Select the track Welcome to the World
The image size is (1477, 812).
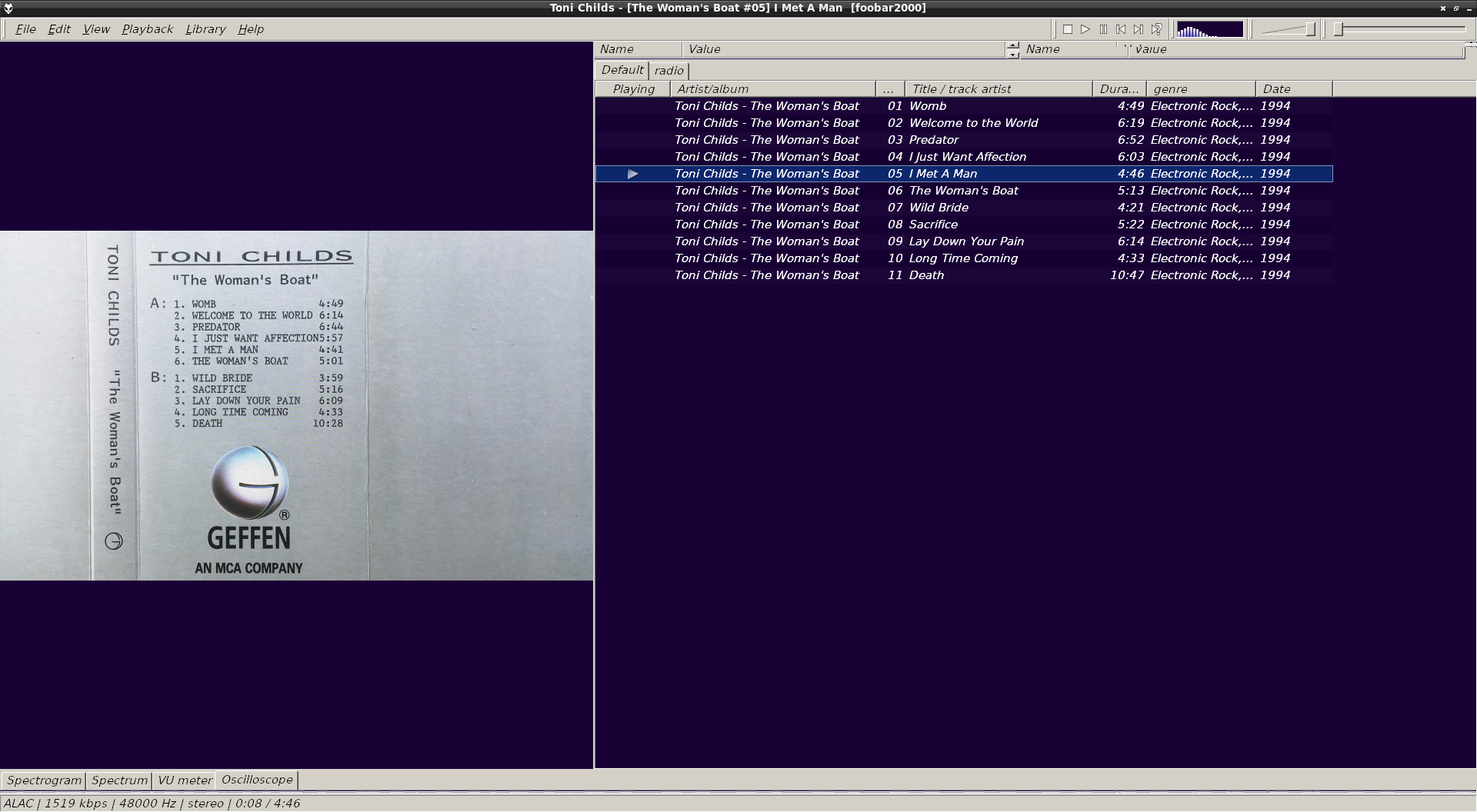point(964,123)
